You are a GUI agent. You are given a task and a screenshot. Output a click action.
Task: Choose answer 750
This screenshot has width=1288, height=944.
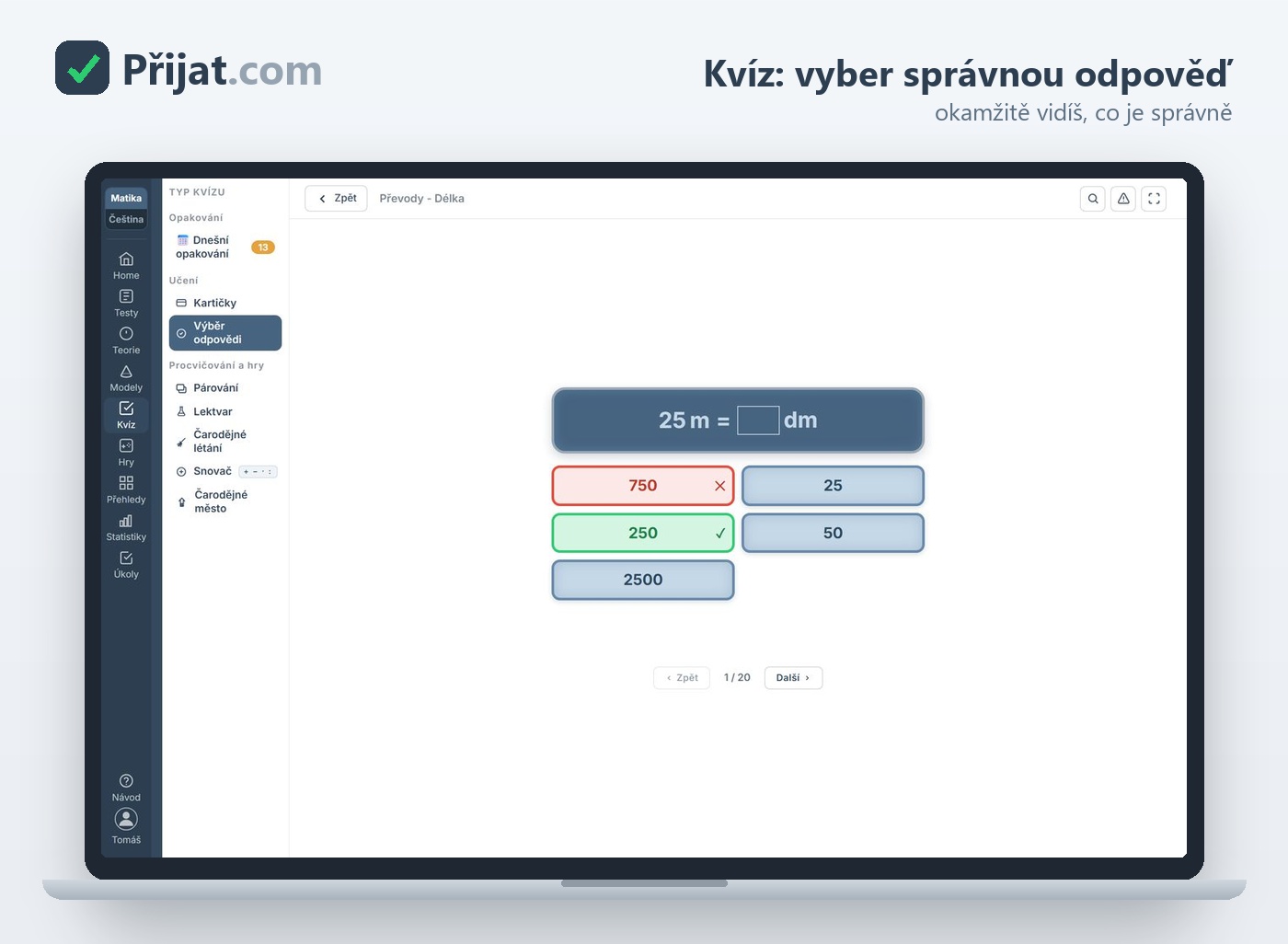coord(643,486)
